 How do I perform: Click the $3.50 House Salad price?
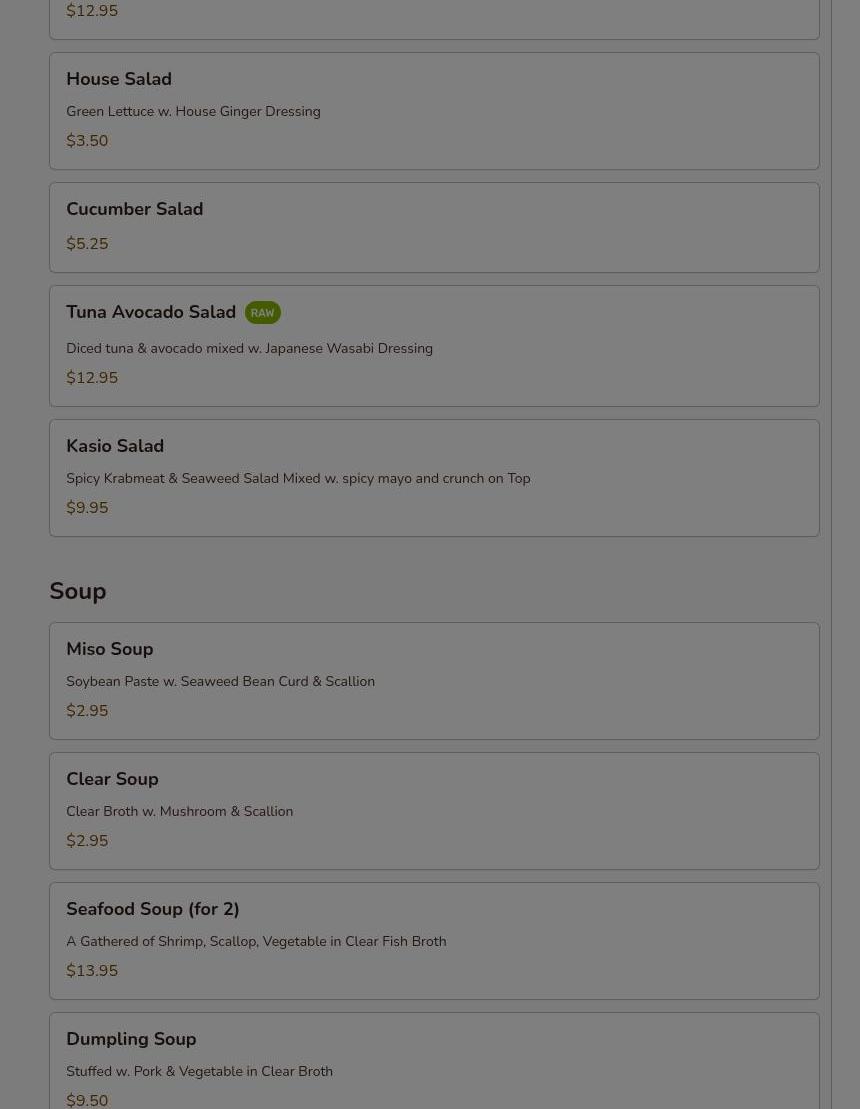87,141
